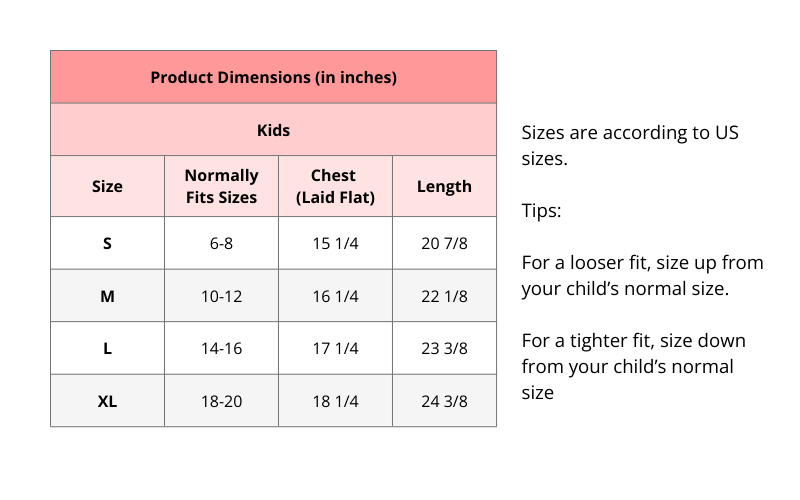Click the 17 1/4 chest measurement
Image resolution: width=800 pixels, height=500 pixels.
tap(335, 348)
